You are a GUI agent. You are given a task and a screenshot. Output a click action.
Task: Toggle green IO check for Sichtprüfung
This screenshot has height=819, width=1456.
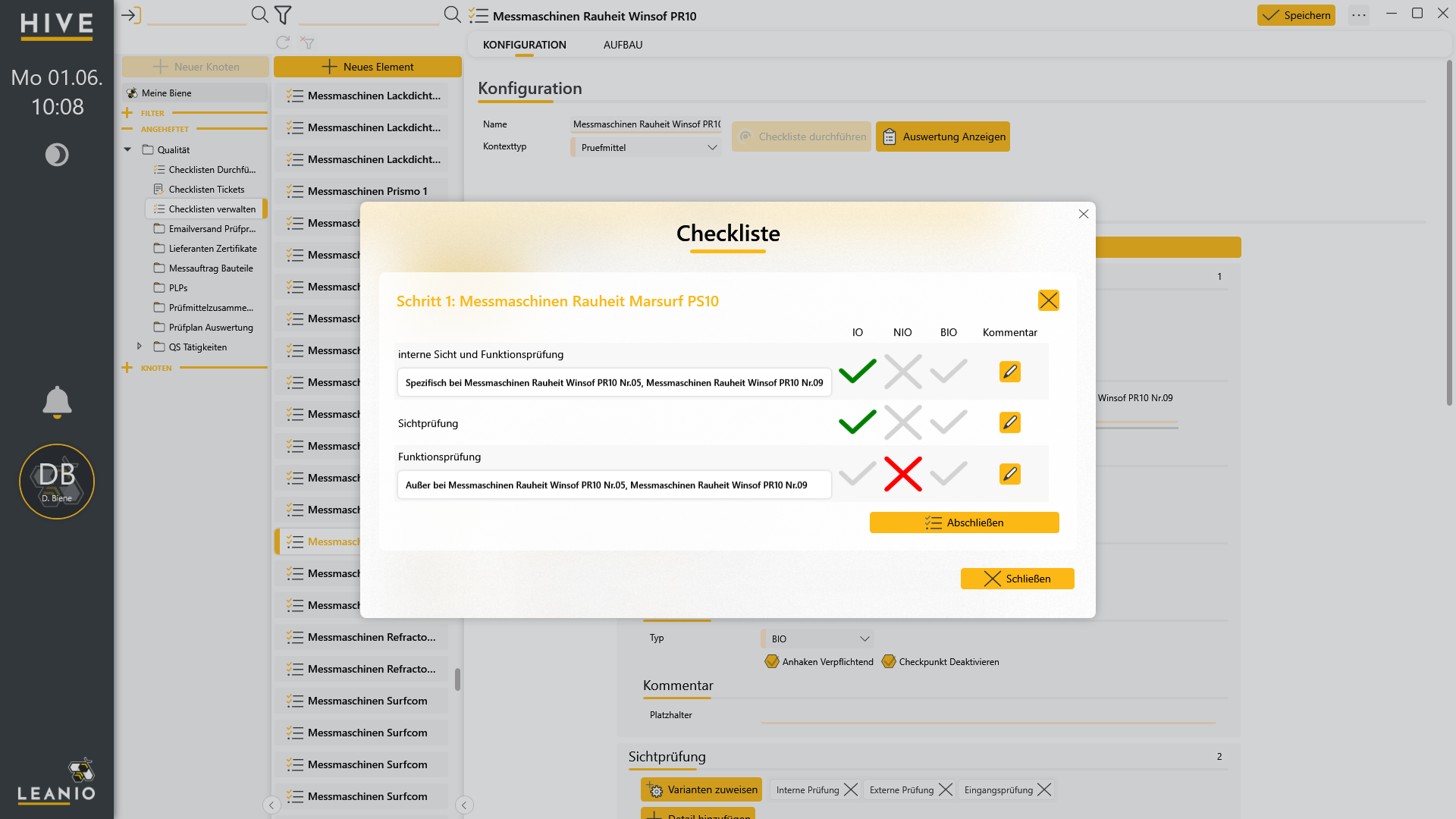(x=858, y=422)
